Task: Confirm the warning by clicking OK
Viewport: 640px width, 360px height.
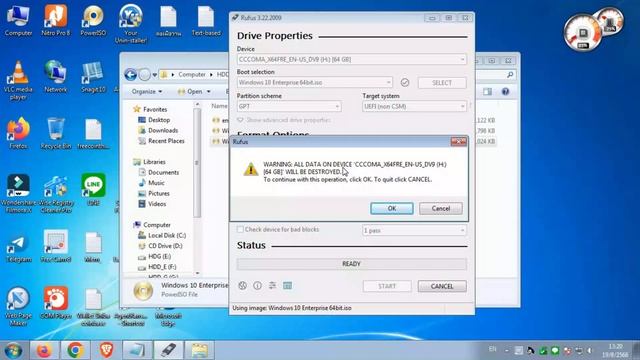Action: pos(391,208)
